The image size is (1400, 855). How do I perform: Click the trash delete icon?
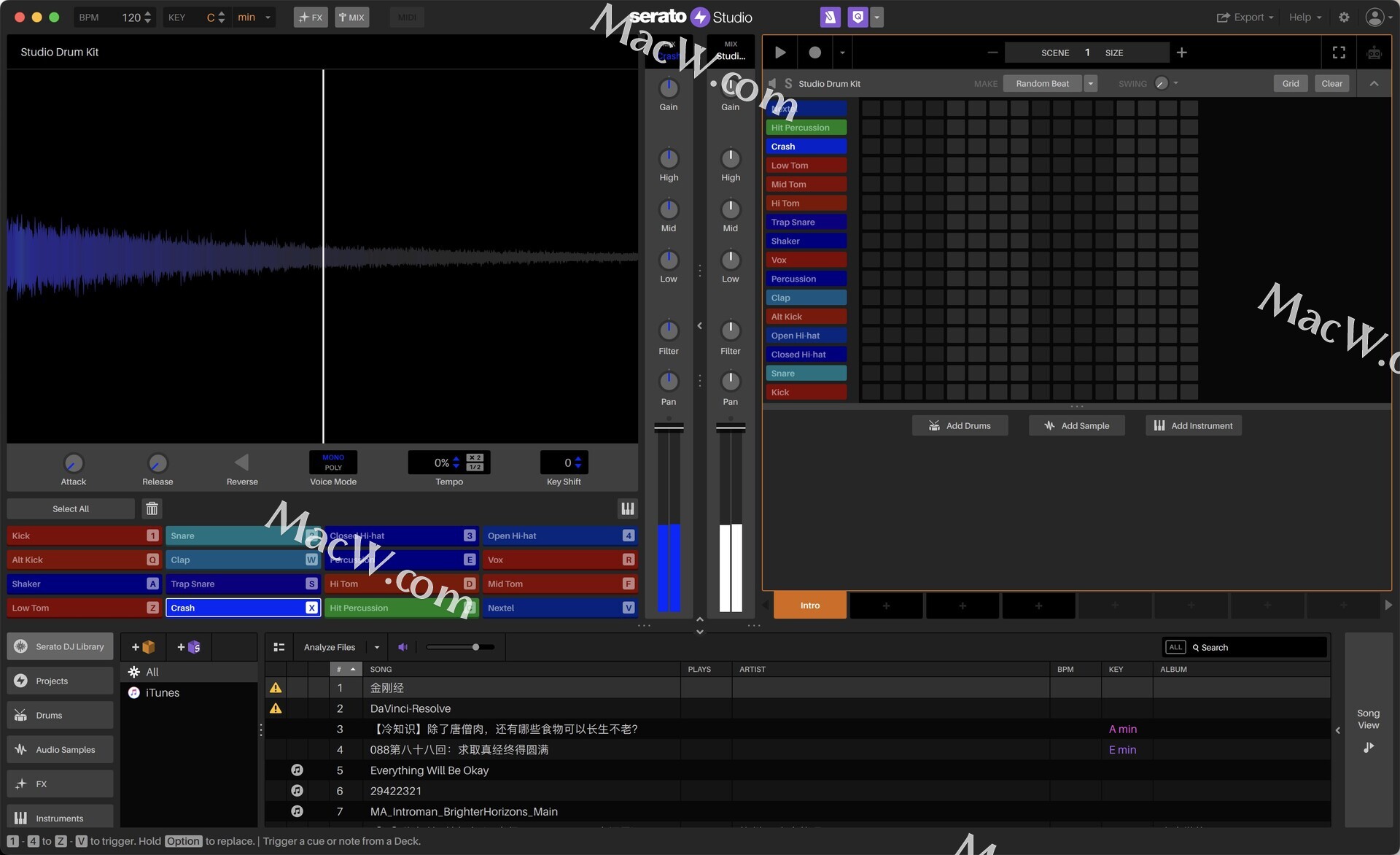(152, 509)
